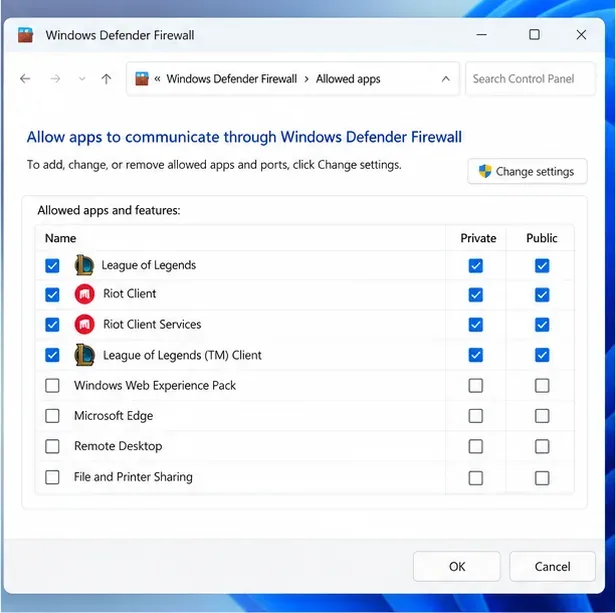Screen dimensions: 616x613
Task: Click the Cancel button
Action: pyautogui.click(x=552, y=566)
